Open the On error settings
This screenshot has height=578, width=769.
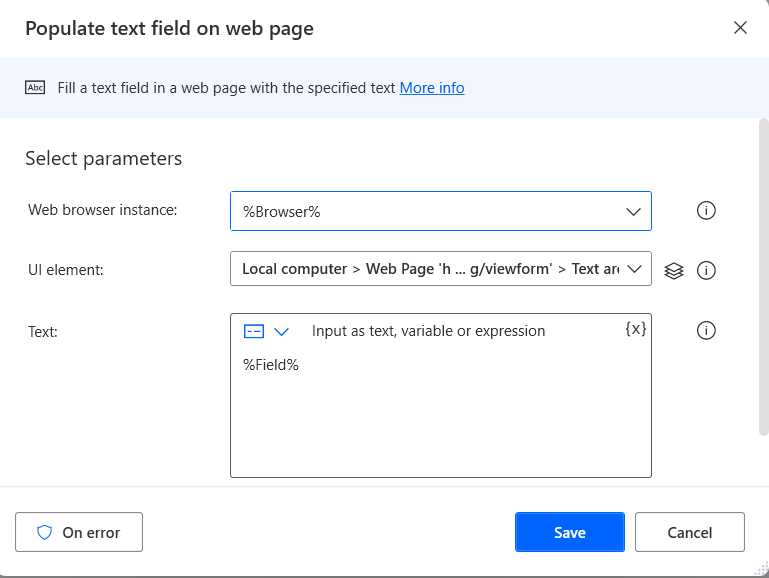(79, 532)
